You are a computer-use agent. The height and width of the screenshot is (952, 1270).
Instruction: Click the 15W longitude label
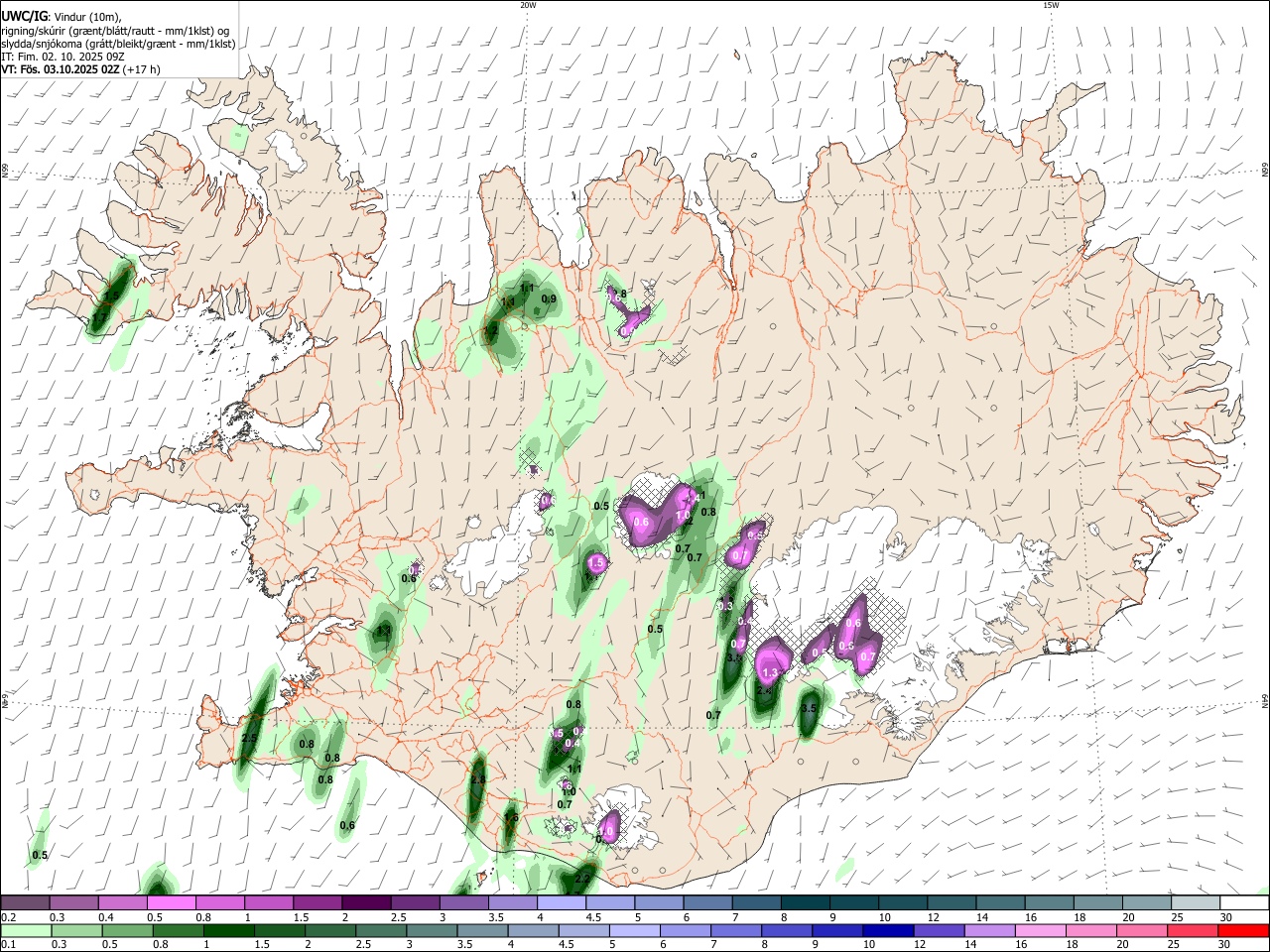point(1051,5)
